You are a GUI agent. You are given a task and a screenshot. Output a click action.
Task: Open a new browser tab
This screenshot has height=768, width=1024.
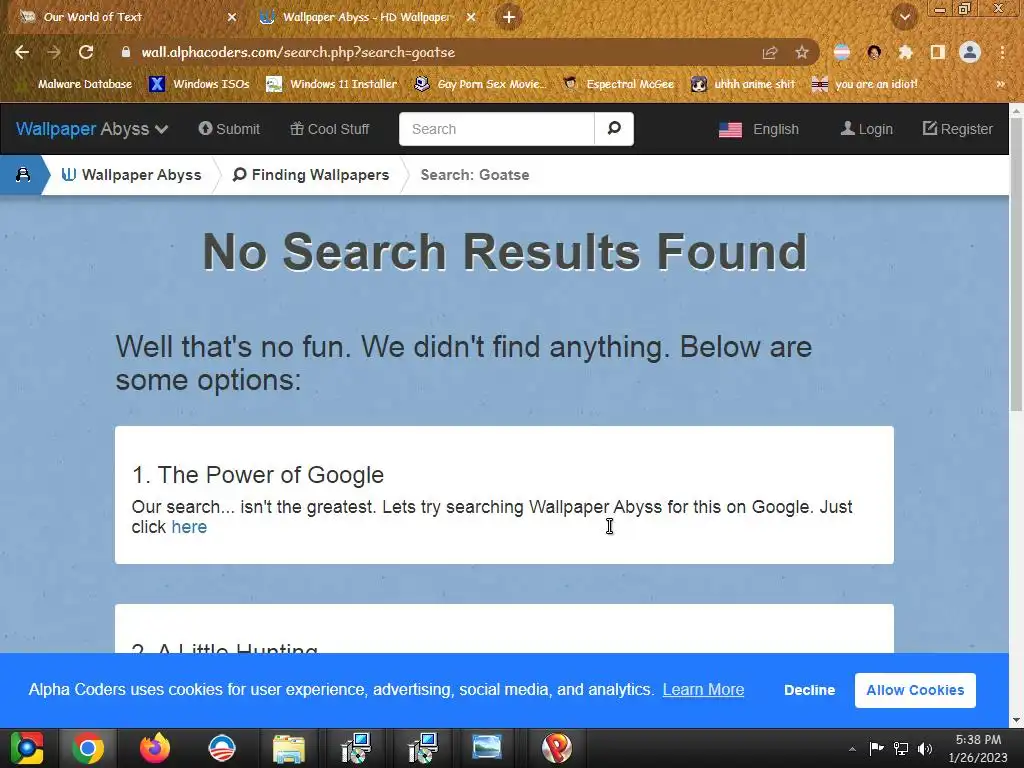[x=509, y=17]
